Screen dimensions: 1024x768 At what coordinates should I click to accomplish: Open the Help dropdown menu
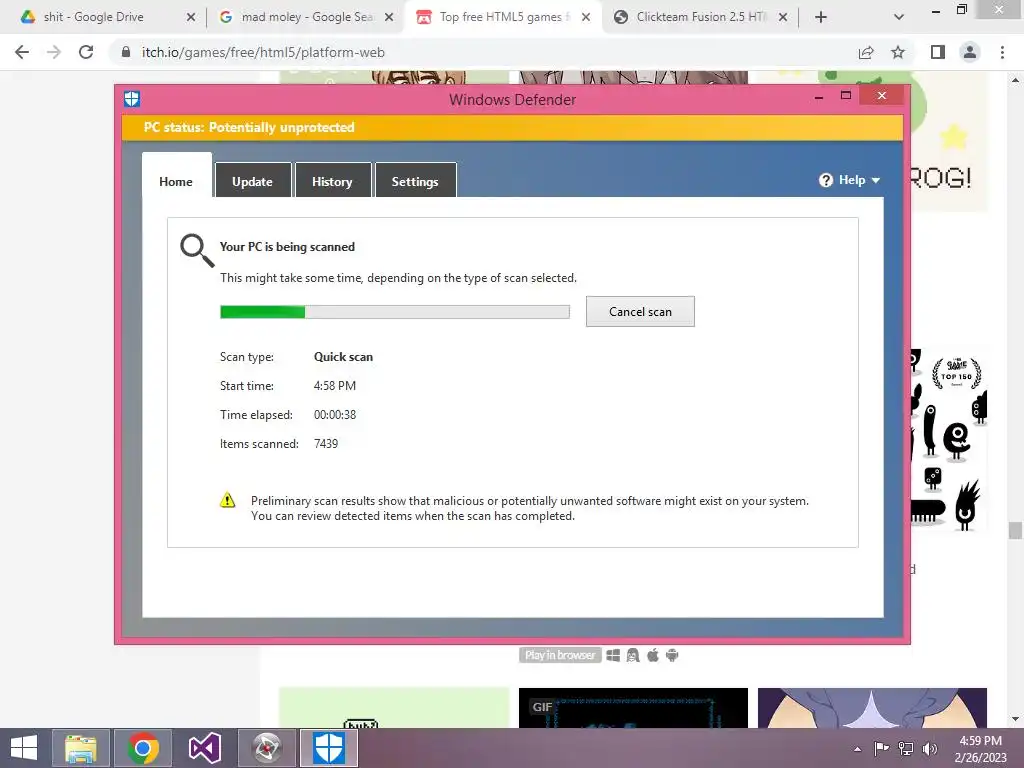[x=850, y=180]
